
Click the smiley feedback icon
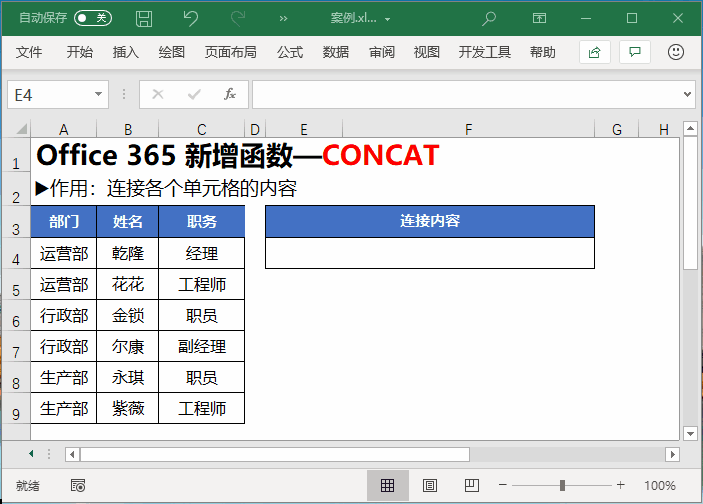[676, 52]
